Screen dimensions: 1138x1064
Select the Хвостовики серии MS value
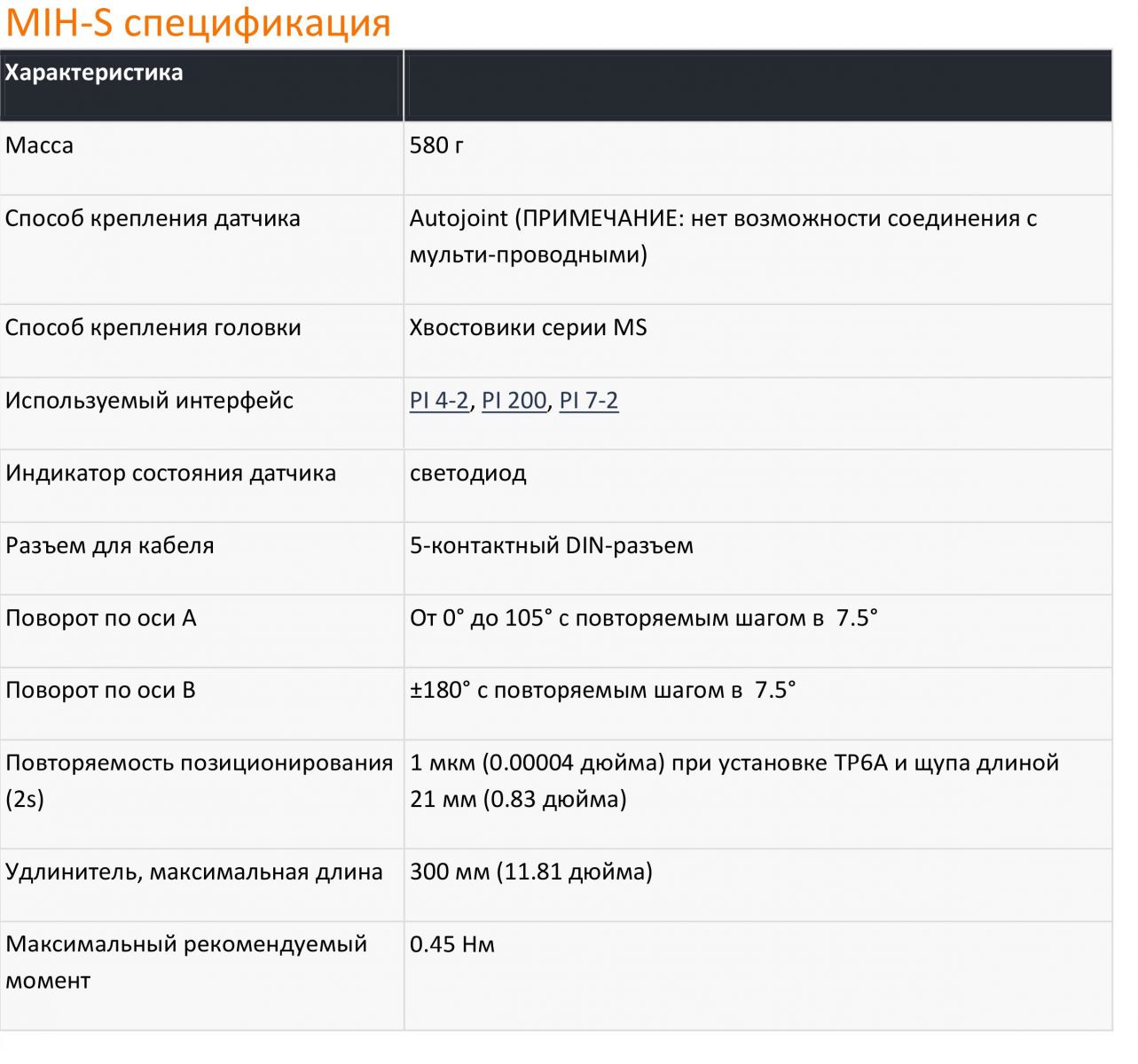coord(528,328)
